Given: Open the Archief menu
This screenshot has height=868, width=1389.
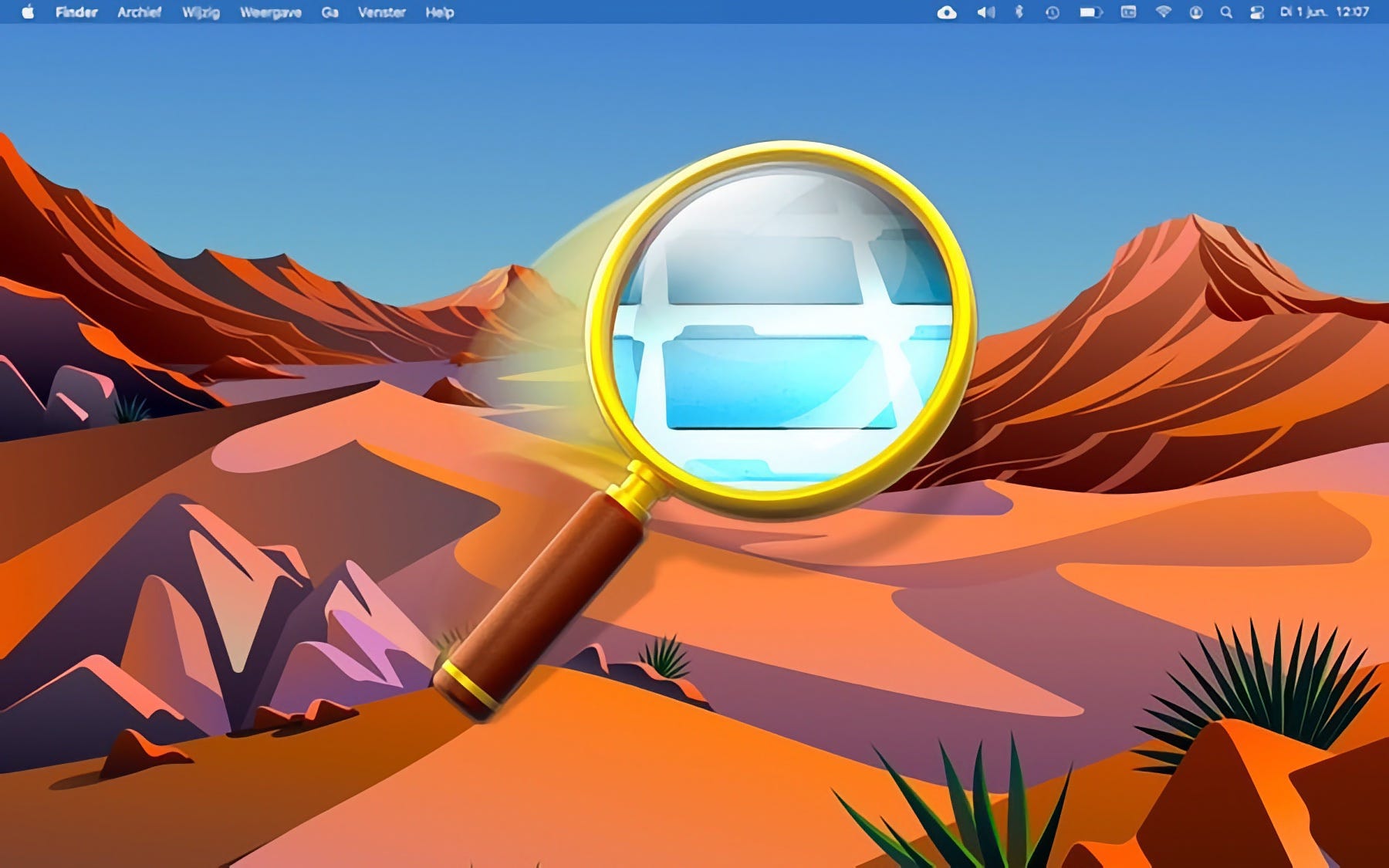Looking at the screenshot, I should 139,12.
